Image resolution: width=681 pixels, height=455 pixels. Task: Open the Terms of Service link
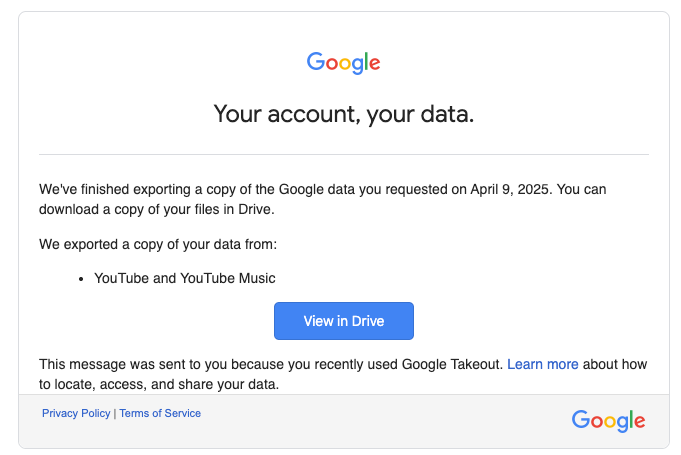coord(160,413)
